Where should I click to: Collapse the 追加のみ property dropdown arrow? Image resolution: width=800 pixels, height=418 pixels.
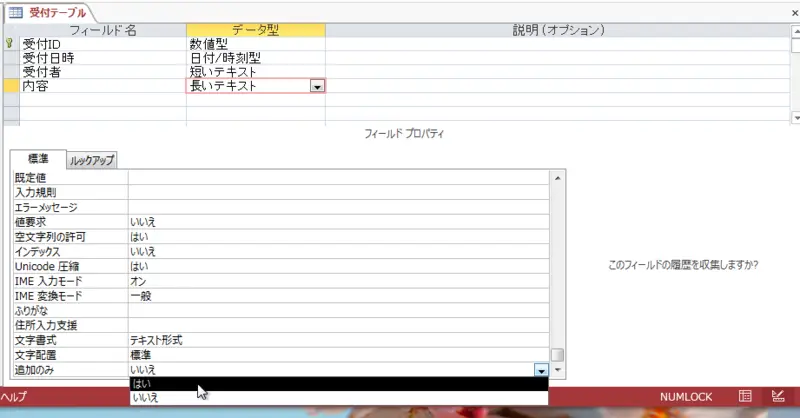point(541,370)
